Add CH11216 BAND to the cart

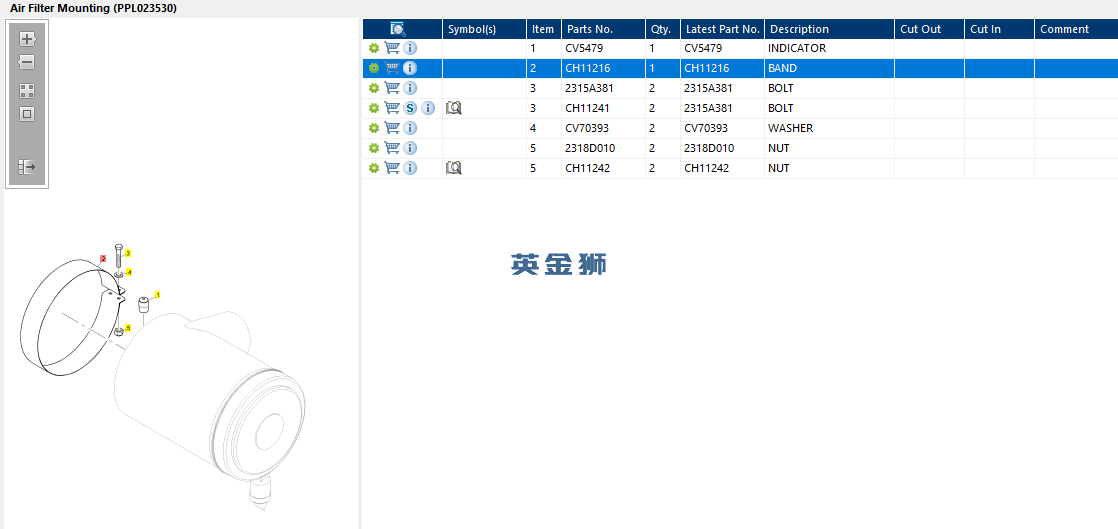point(391,68)
